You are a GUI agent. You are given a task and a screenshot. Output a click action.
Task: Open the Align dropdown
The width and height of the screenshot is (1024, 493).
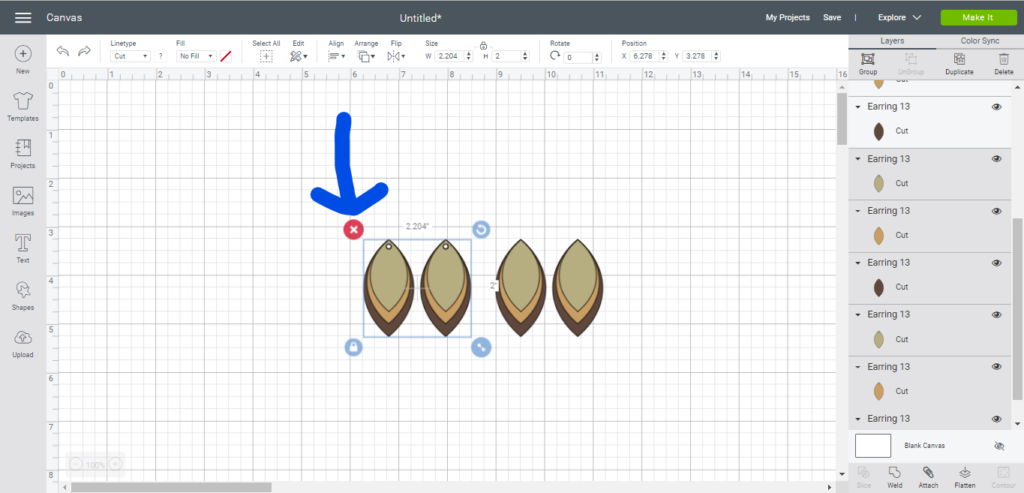click(x=336, y=57)
